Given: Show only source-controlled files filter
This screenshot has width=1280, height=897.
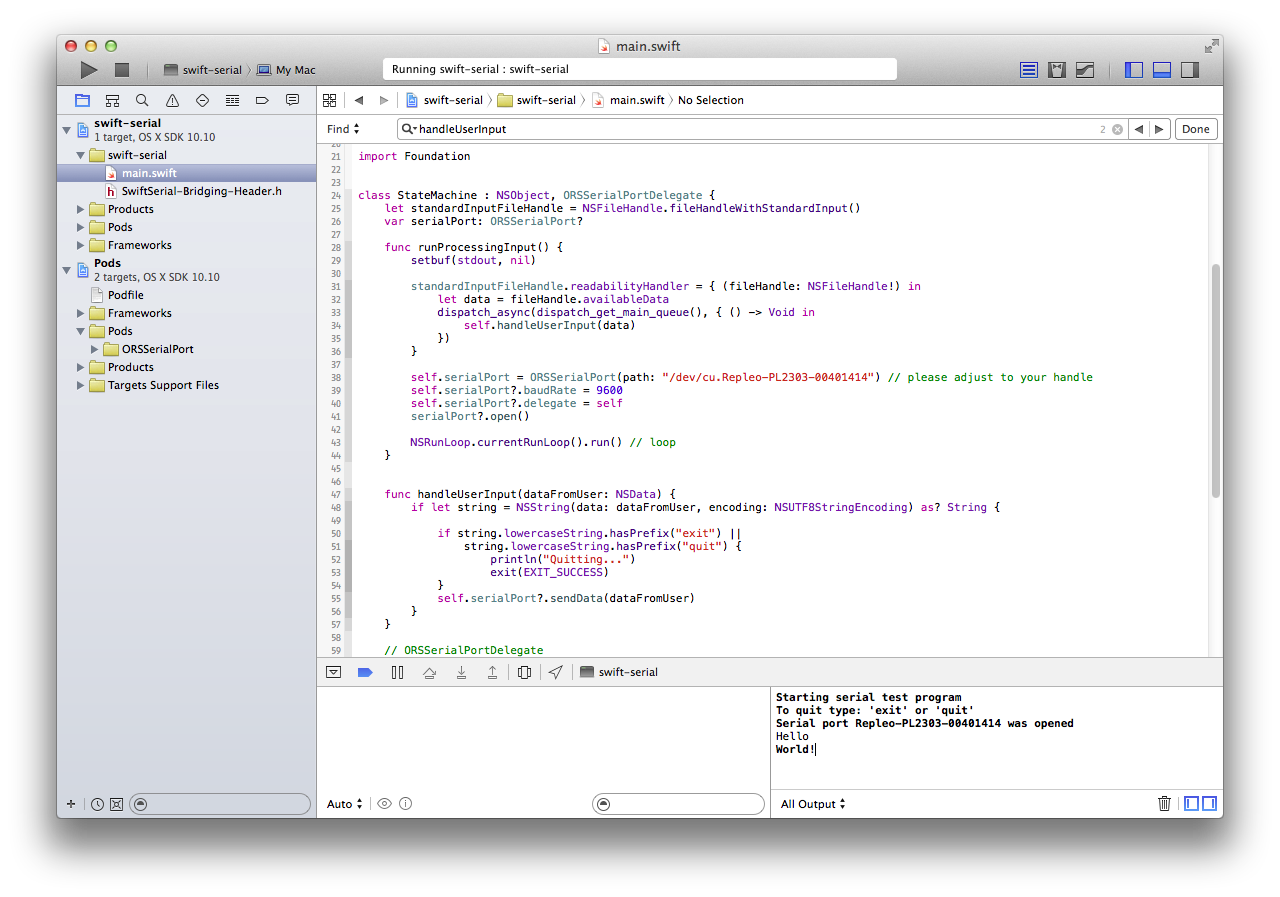Looking at the screenshot, I should click(x=116, y=804).
